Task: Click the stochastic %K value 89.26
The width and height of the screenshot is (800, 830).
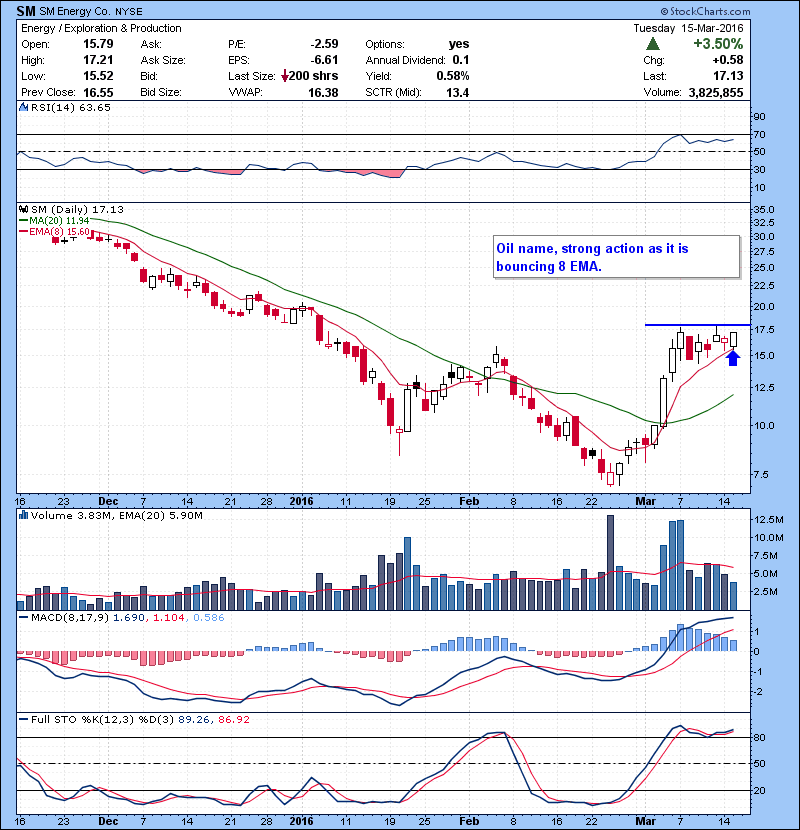Action: [194, 719]
